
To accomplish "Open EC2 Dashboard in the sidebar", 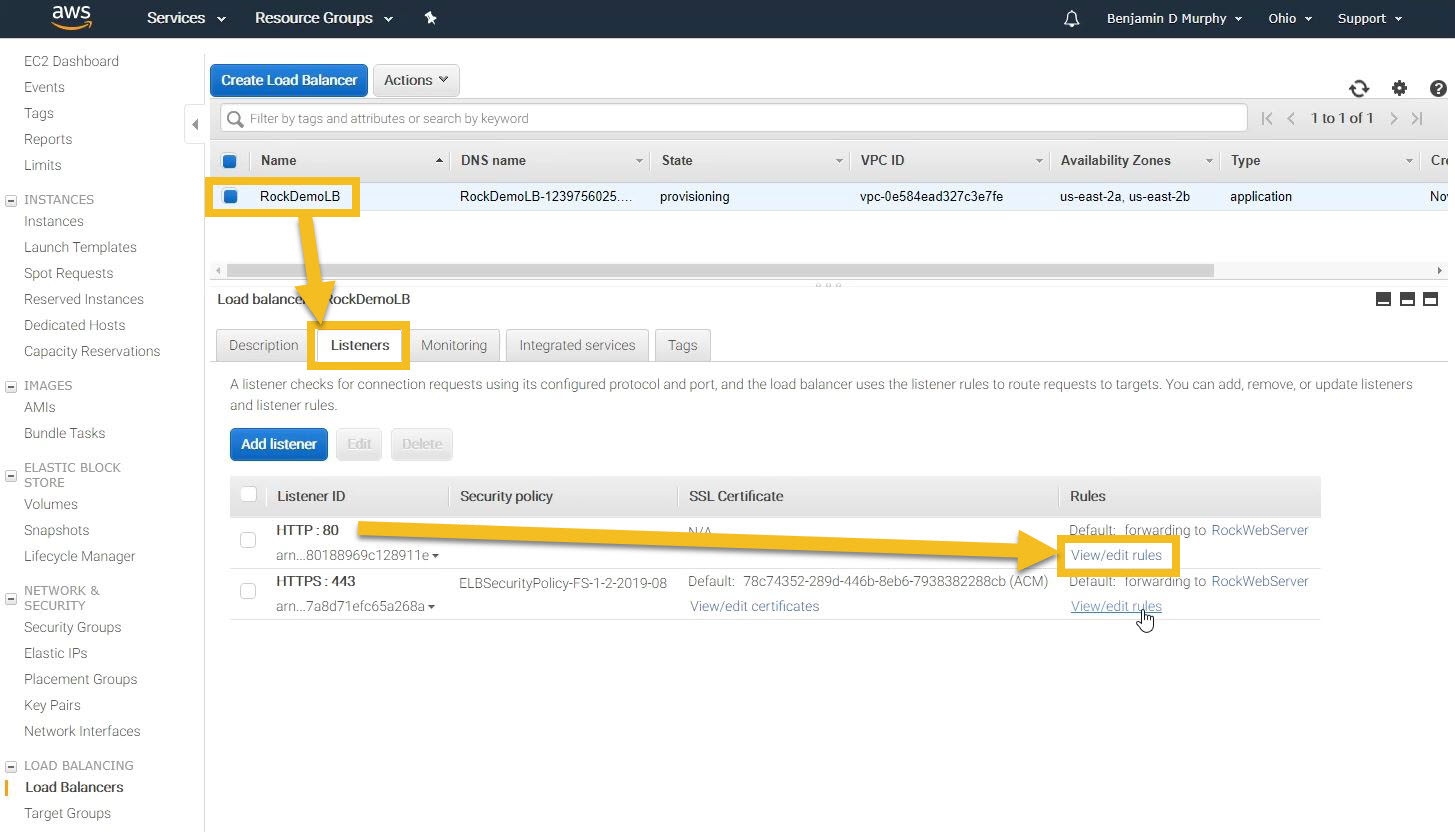I will coord(71,61).
